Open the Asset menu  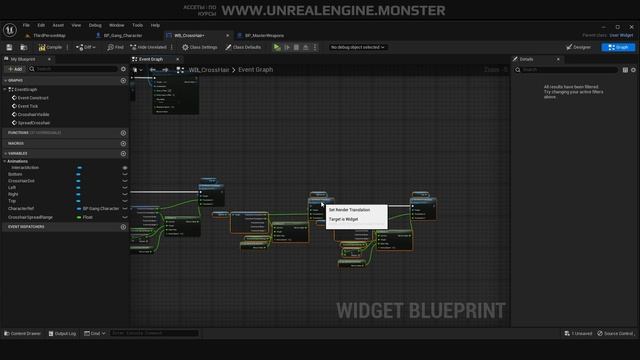click(58, 25)
